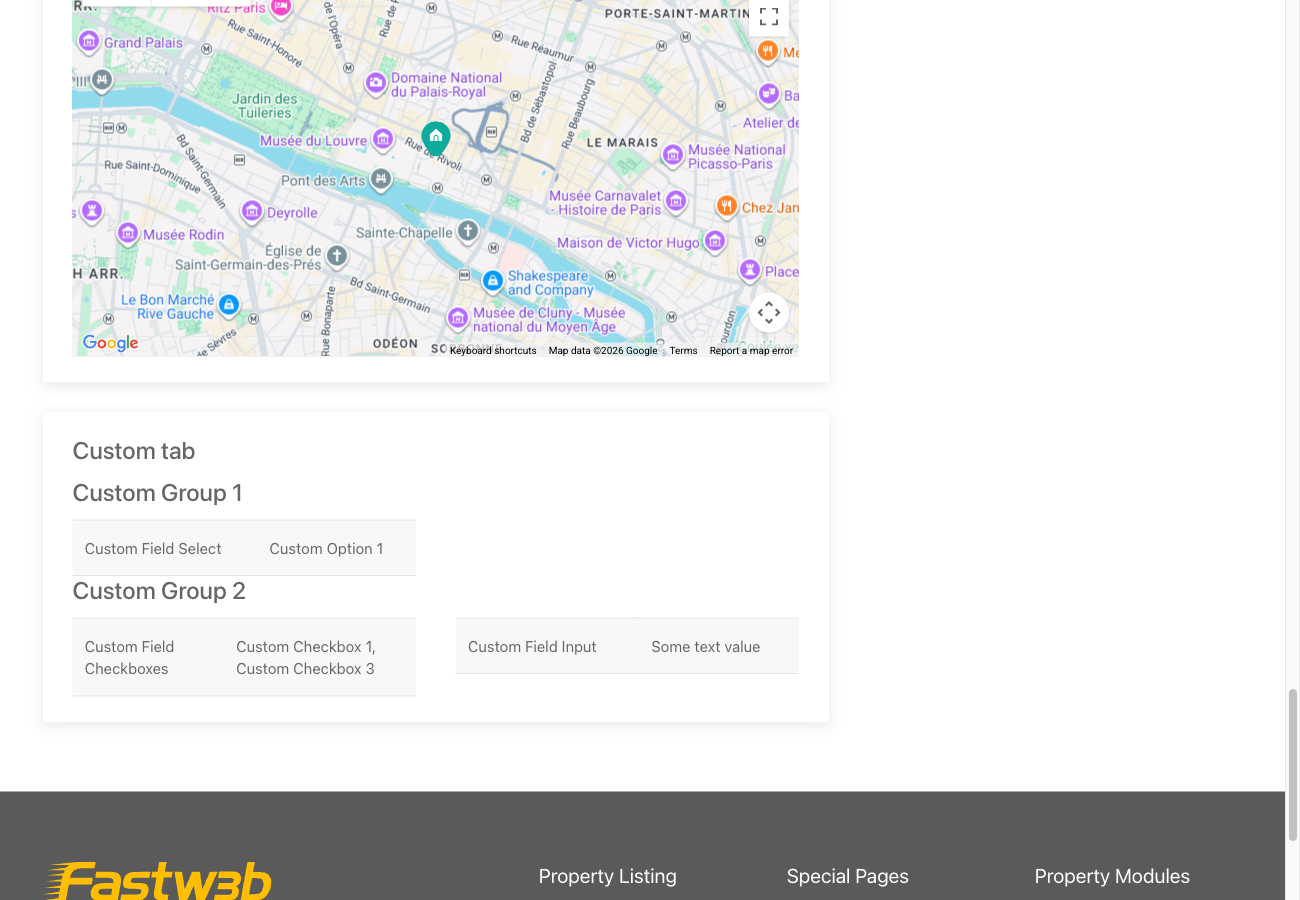Open the Sainte-Chapelle church marker
1300x900 pixels.
[x=467, y=229]
